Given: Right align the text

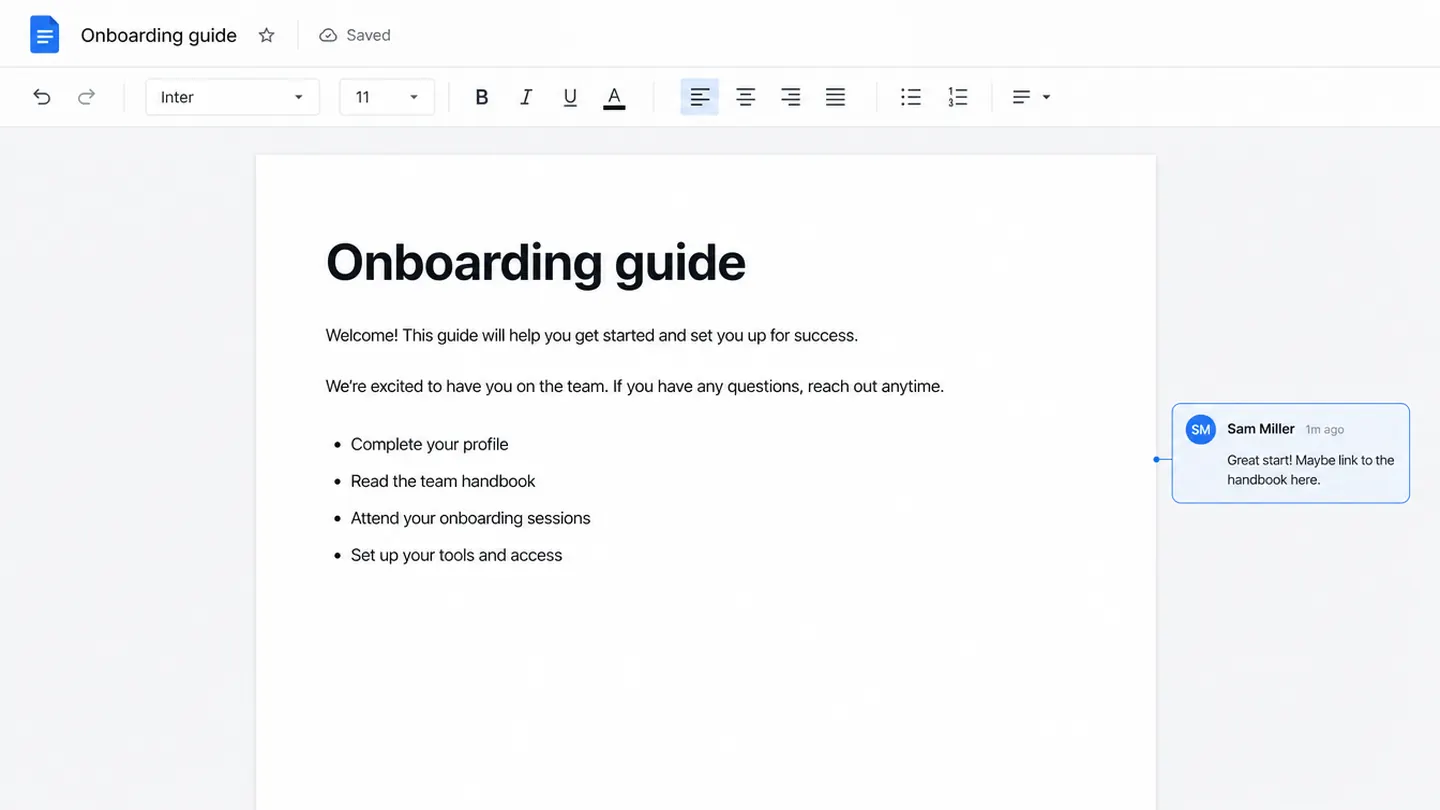Looking at the screenshot, I should 790,97.
